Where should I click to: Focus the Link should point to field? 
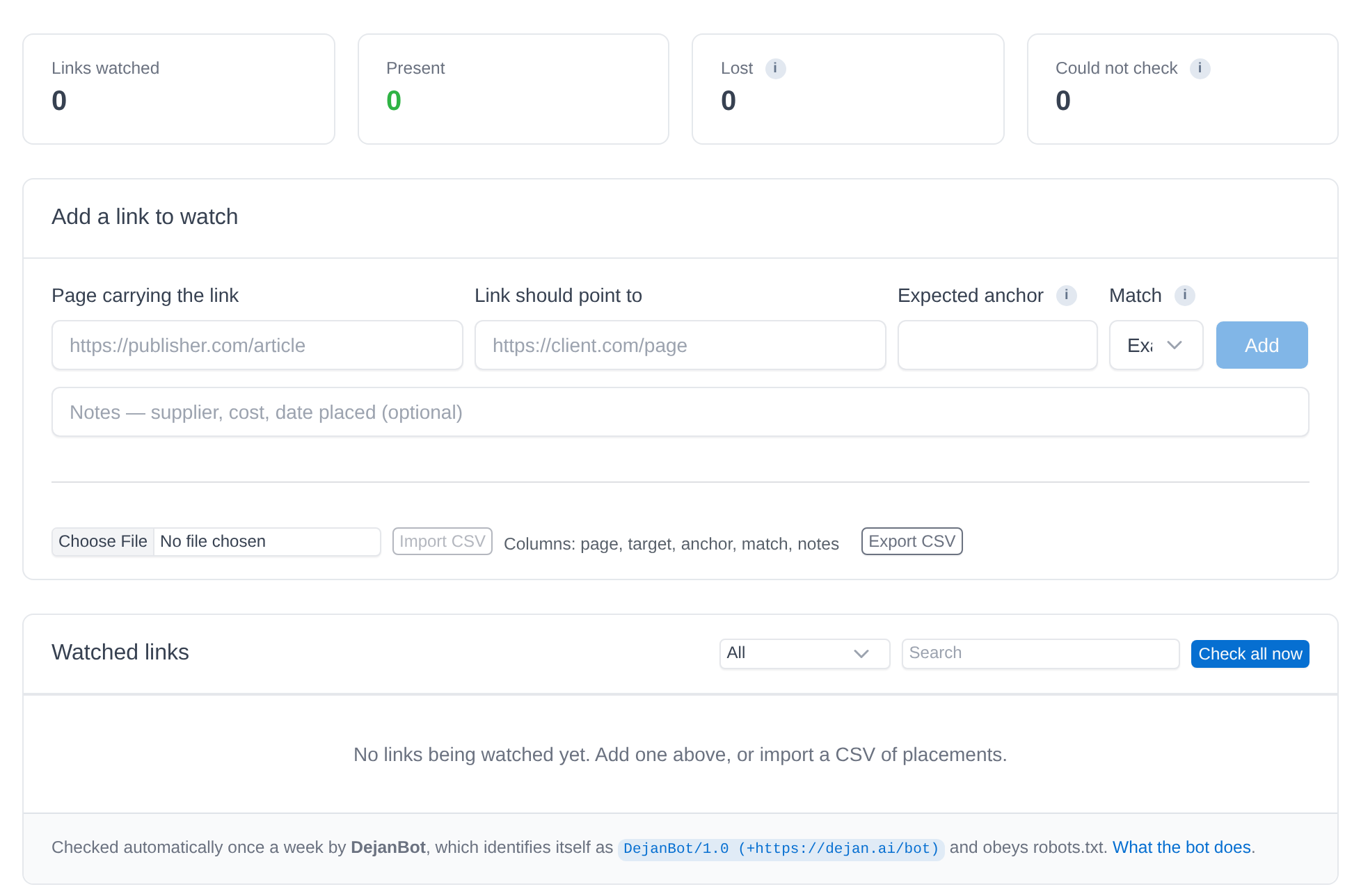click(680, 345)
